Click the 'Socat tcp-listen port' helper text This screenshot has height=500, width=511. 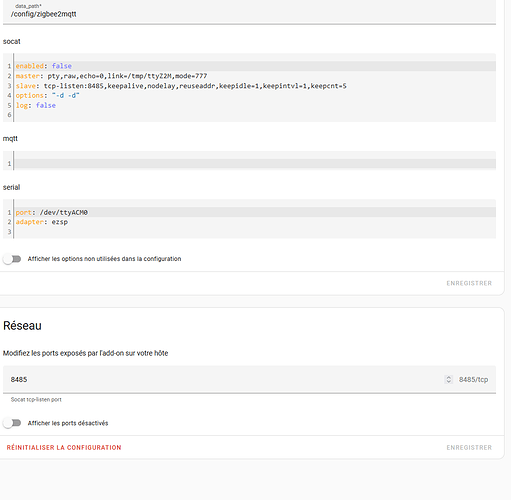click(36, 399)
